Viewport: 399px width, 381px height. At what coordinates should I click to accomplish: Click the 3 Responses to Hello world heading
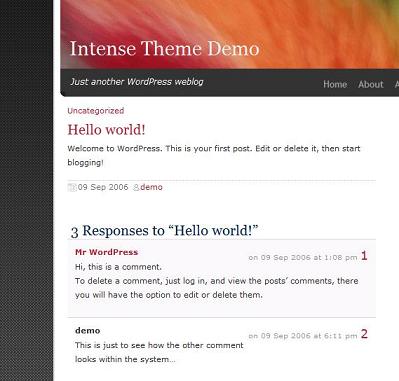tap(165, 231)
